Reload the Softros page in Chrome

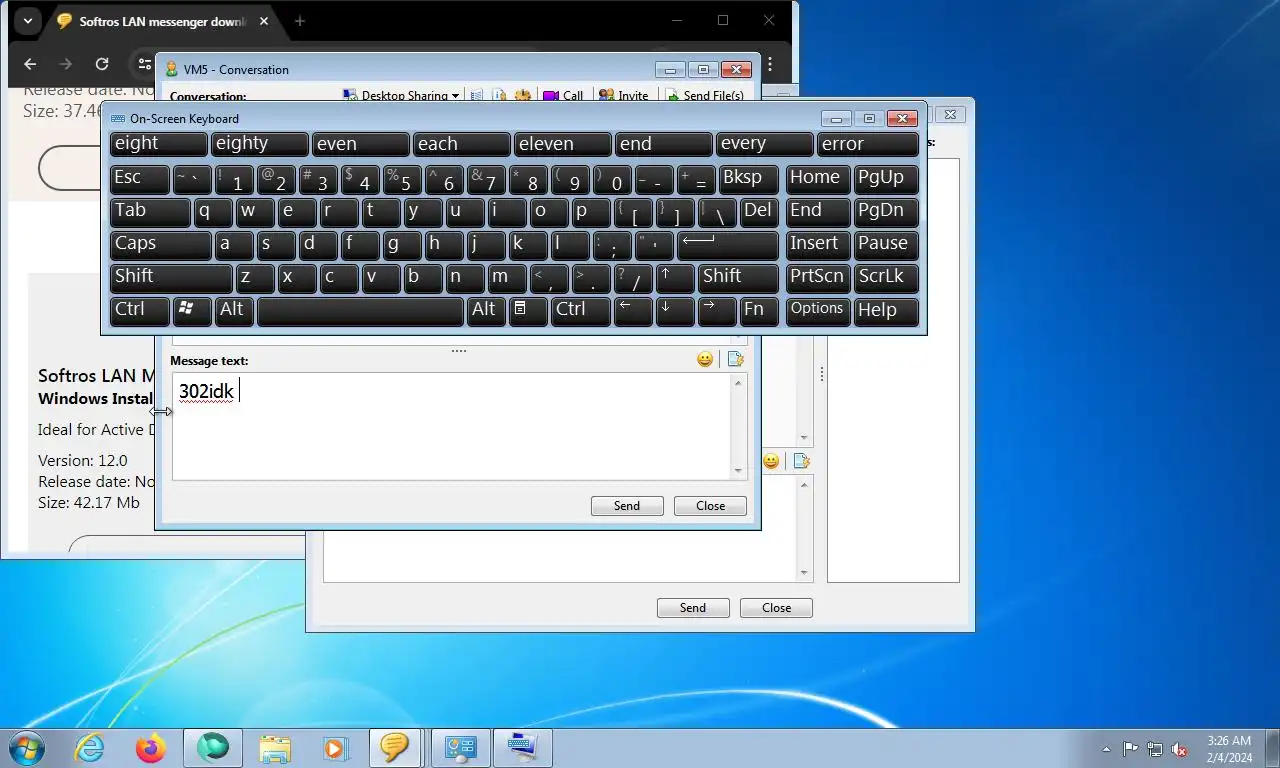[102, 64]
